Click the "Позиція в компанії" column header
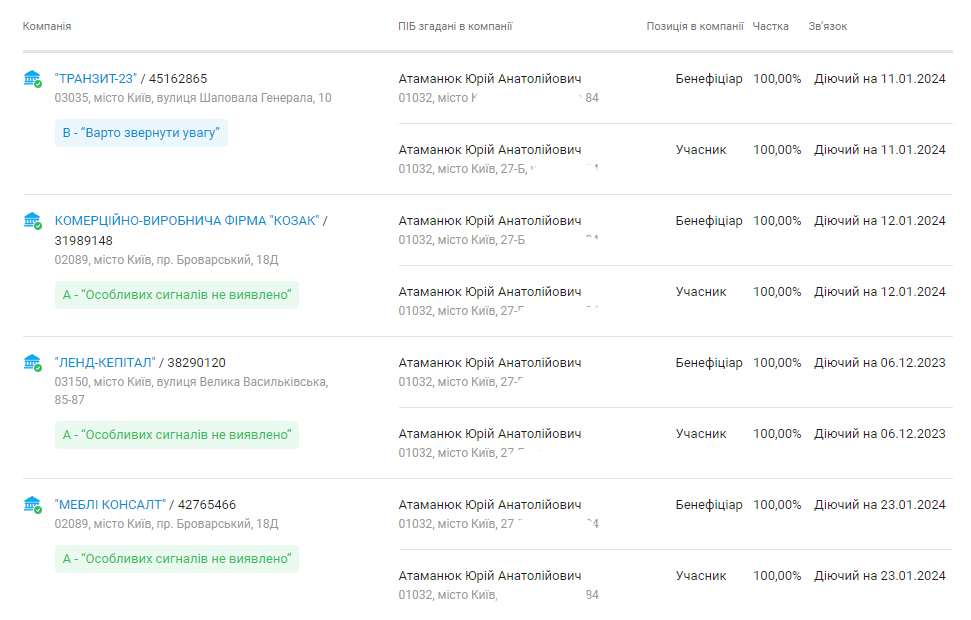This screenshot has height=620, width=971. (x=694, y=26)
